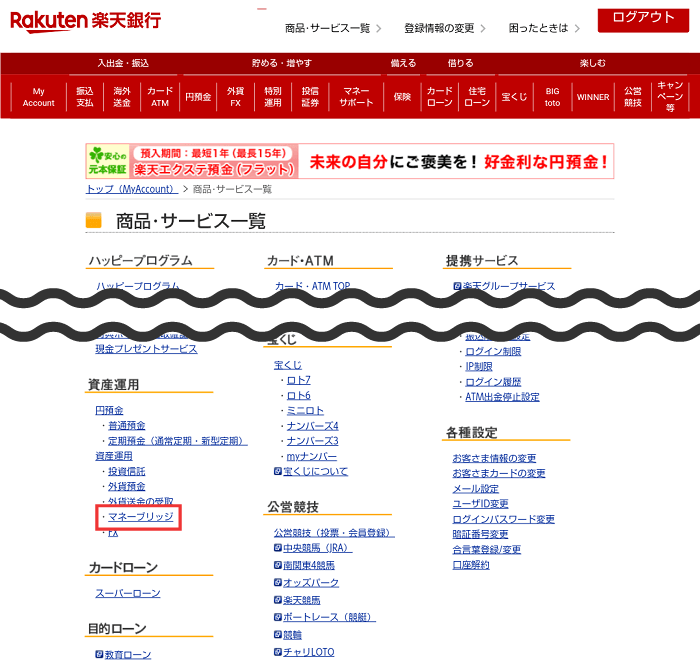The image size is (700, 660).
Task: Open 公営競技（投票・会員登録） link
Action: 334,533
